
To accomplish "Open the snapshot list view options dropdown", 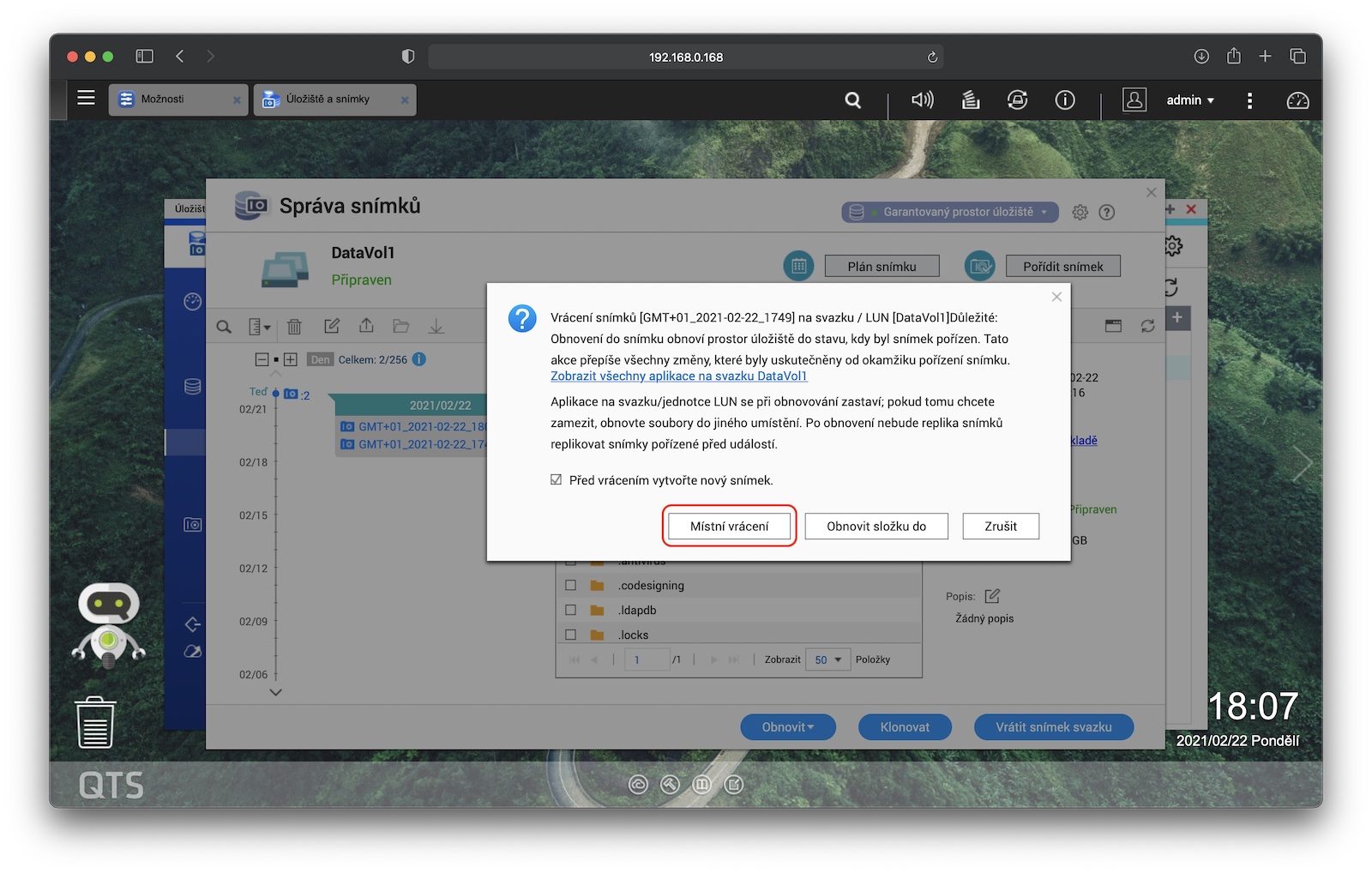I will (259, 327).
